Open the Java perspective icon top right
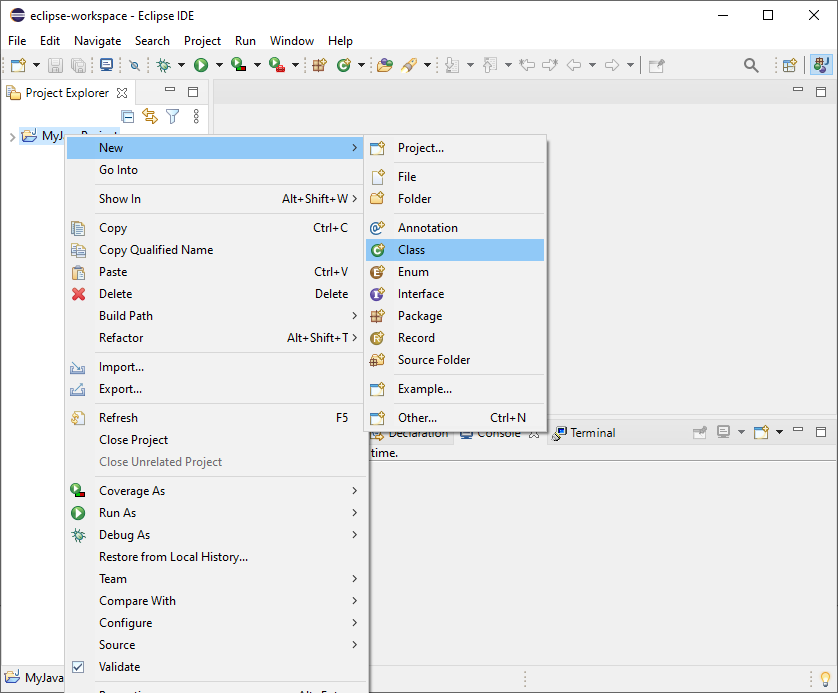Screen dimensions: 838x693 pos(821,65)
